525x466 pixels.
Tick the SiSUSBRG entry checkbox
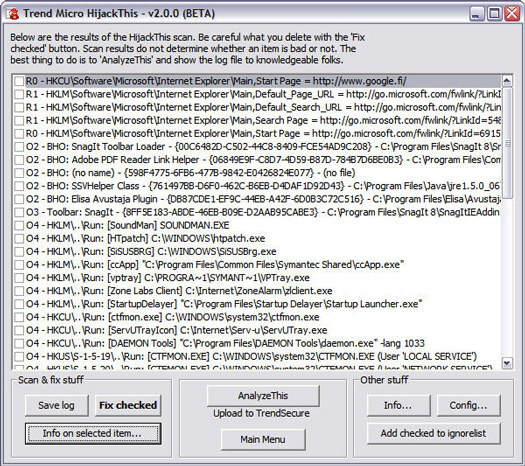(x=19, y=251)
